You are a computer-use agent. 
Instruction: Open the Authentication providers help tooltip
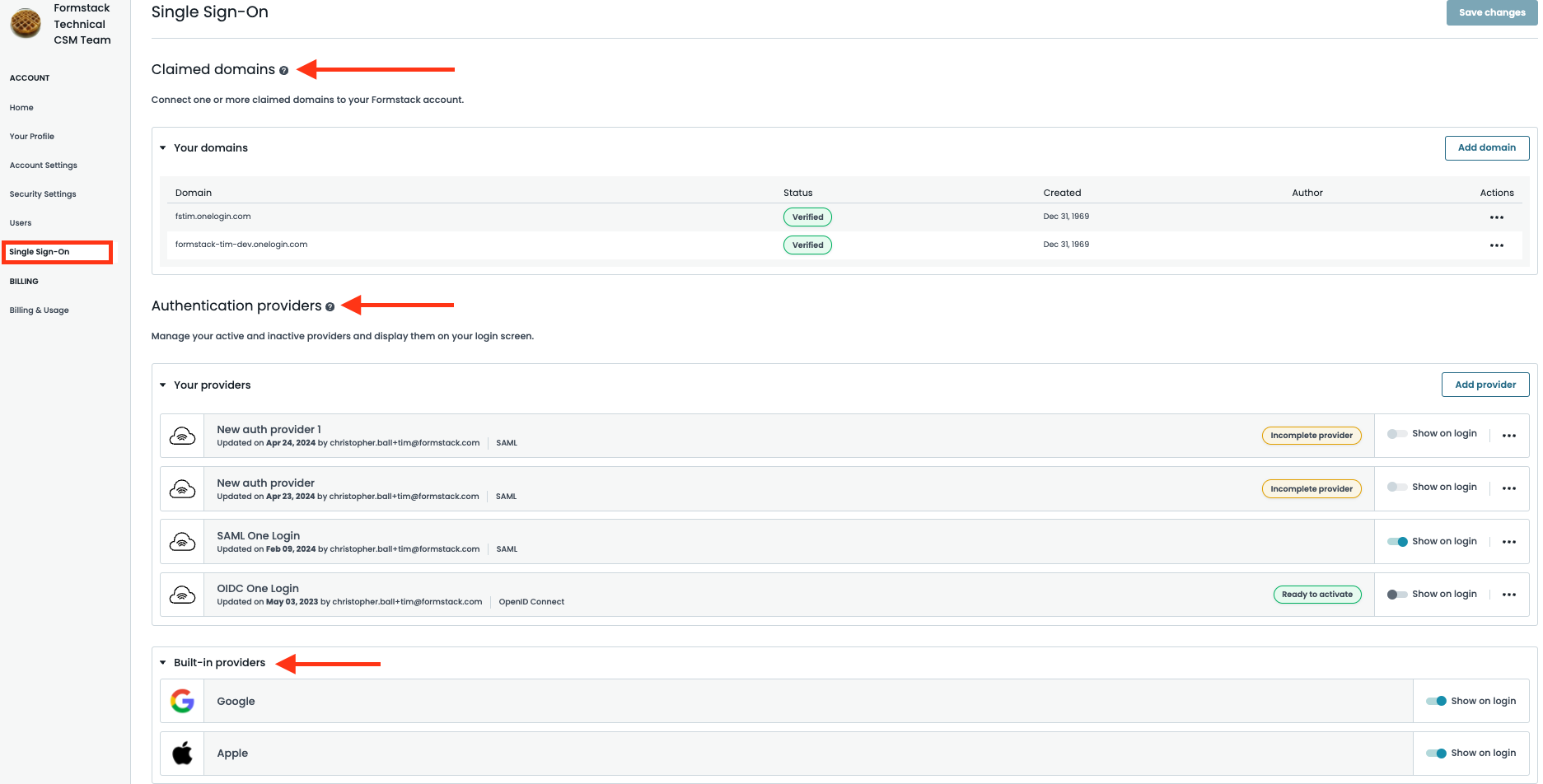[x=330, y=306]
